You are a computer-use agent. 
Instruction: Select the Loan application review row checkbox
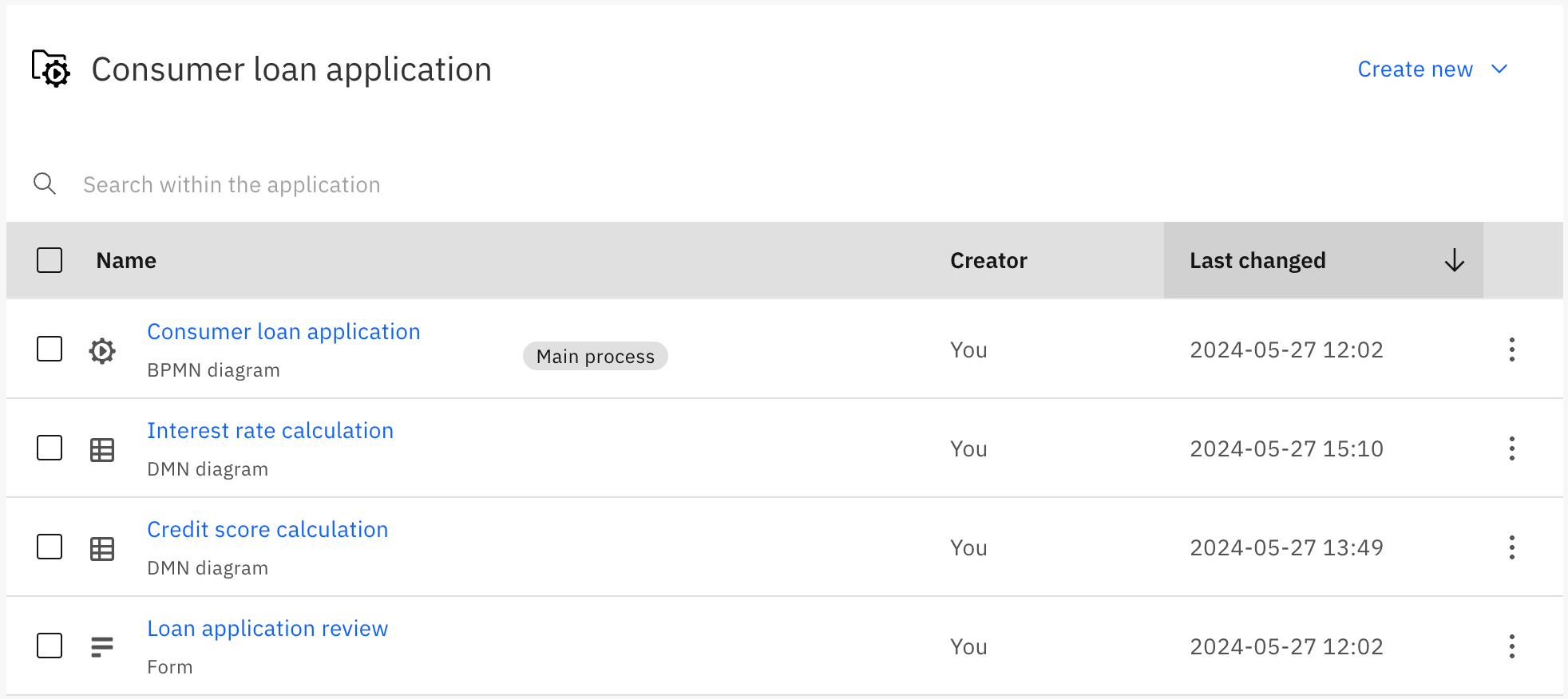tap(49, 646)
